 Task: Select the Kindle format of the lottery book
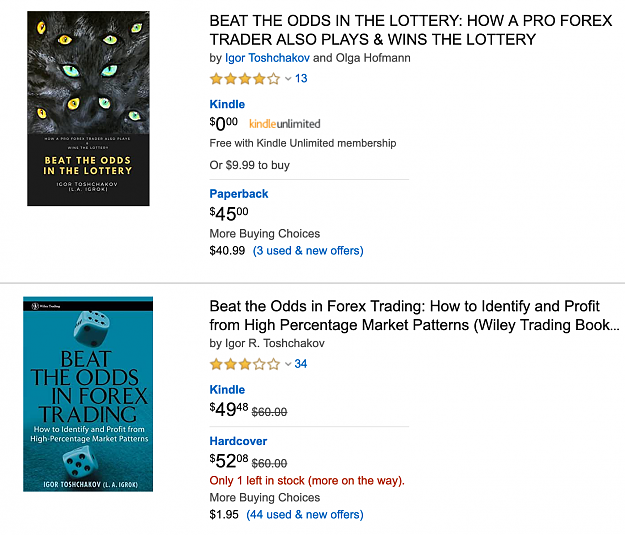(x=227, y=104)
